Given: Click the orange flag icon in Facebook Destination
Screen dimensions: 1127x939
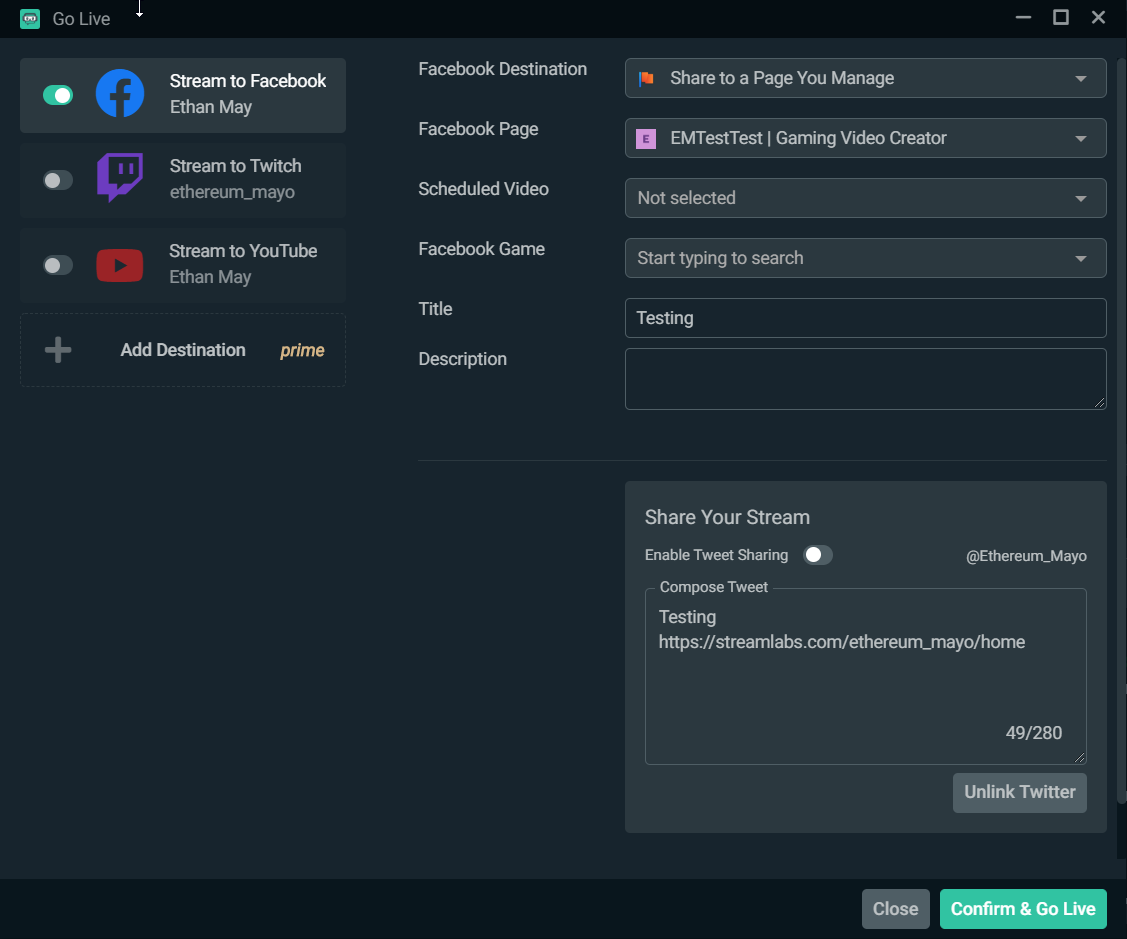Looking at the screenshot, I should click(646, 78).
